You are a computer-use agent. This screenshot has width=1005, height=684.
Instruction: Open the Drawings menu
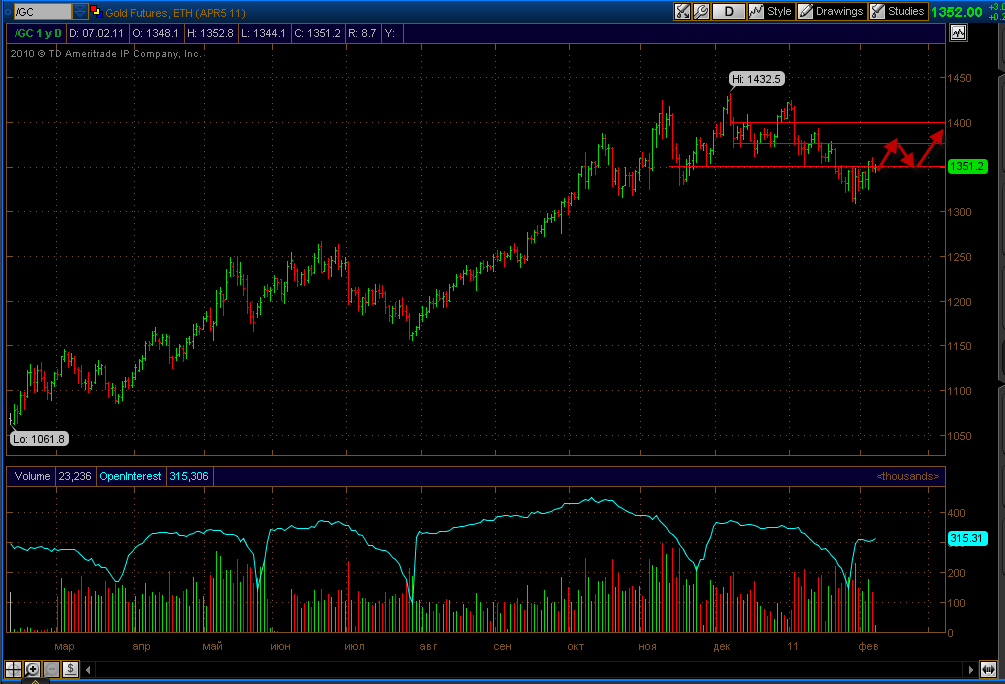[831, 11]
